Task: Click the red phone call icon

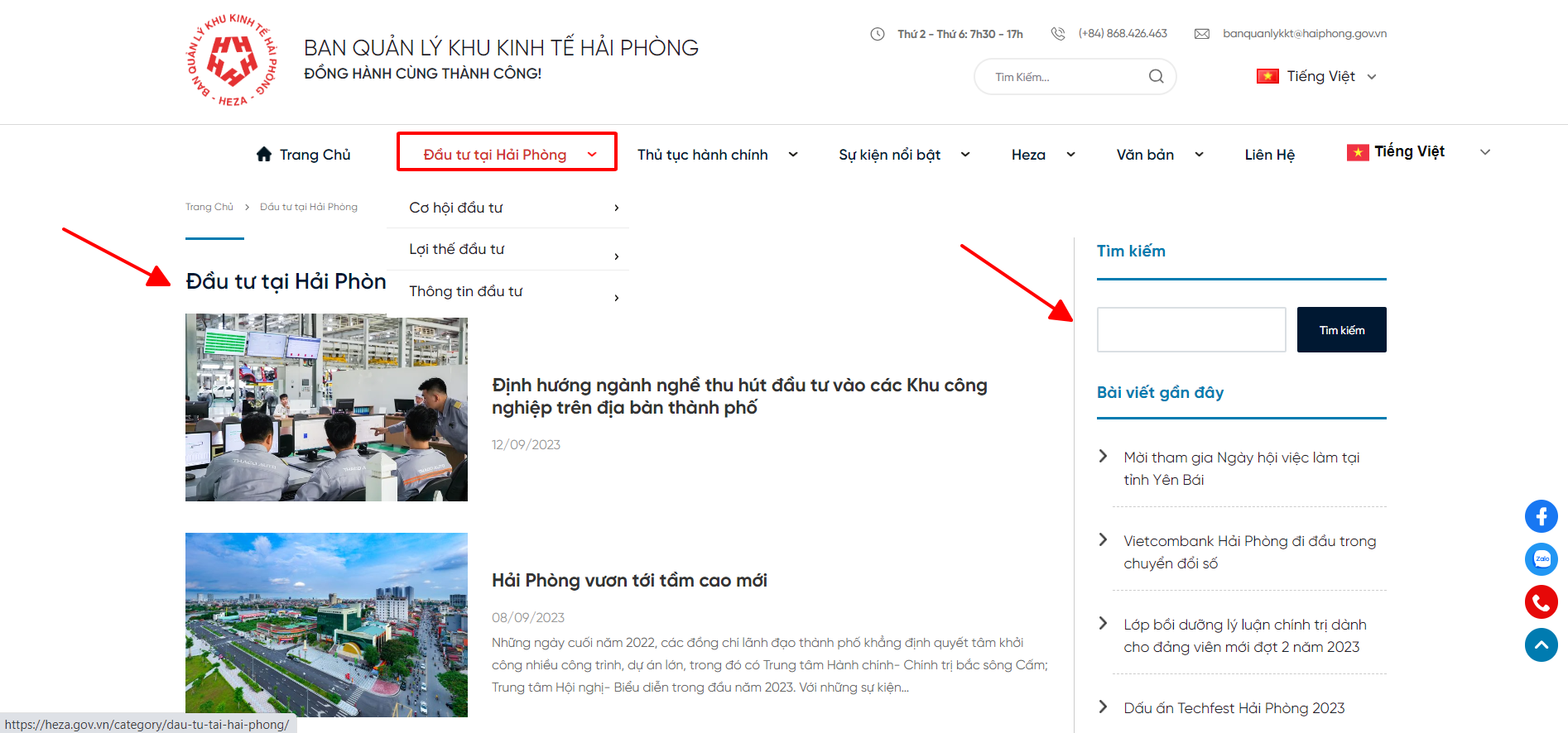Action: [x=1541, y=602]
